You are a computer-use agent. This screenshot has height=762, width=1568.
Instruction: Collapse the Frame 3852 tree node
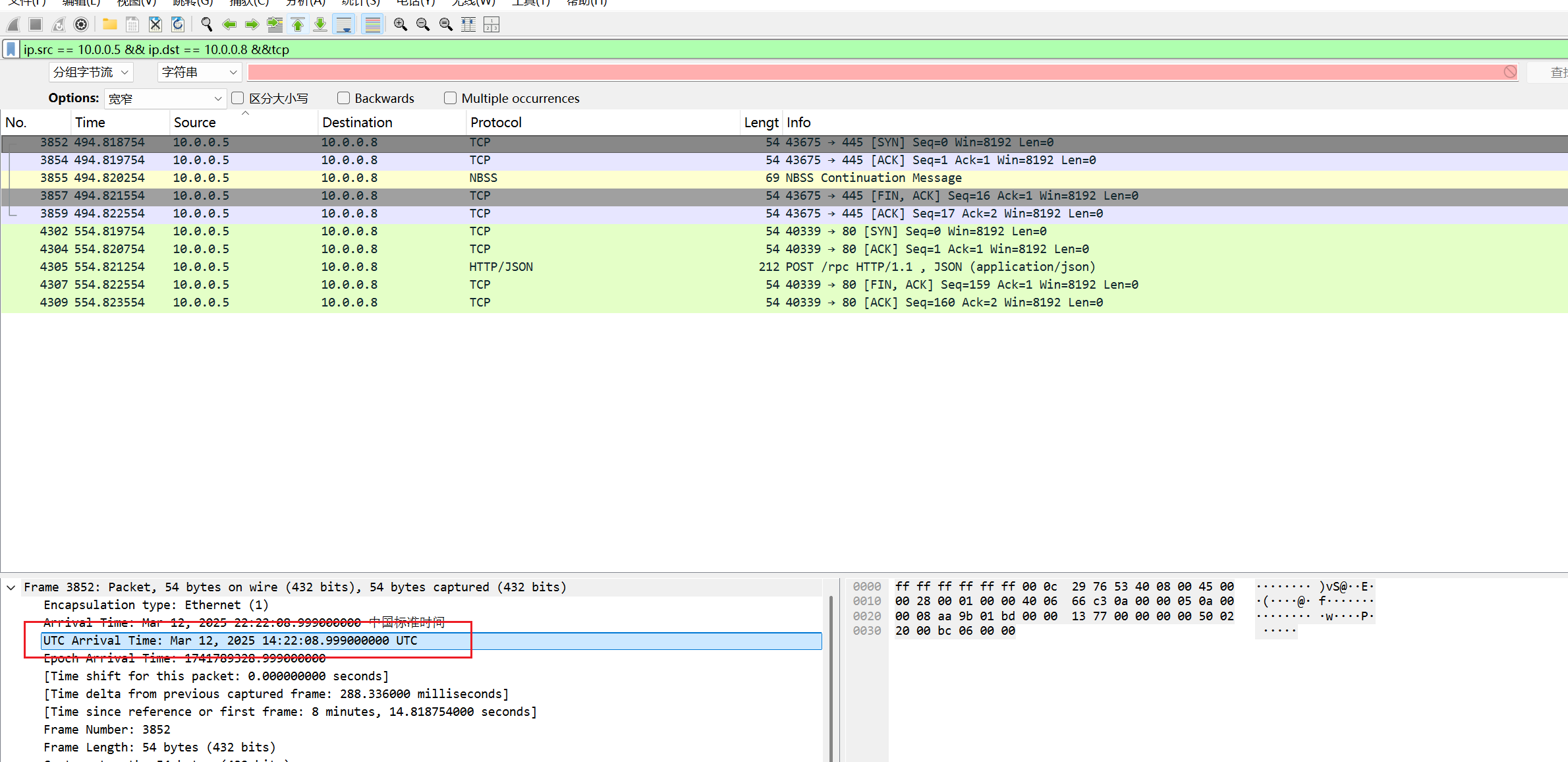point(11,587)
